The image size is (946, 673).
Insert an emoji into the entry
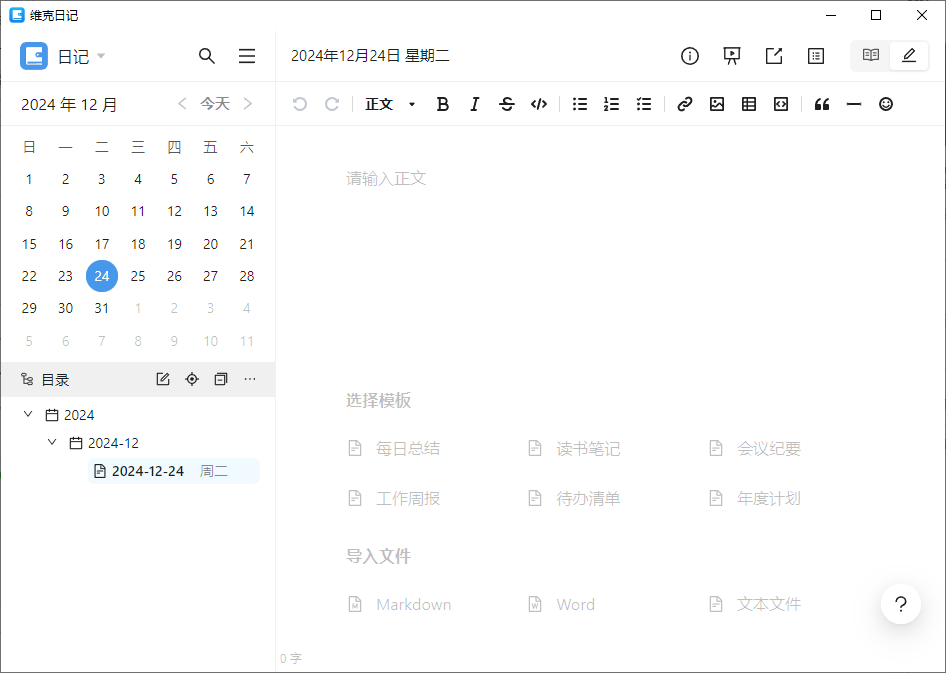pyautogui.click(x=886, y=103)
